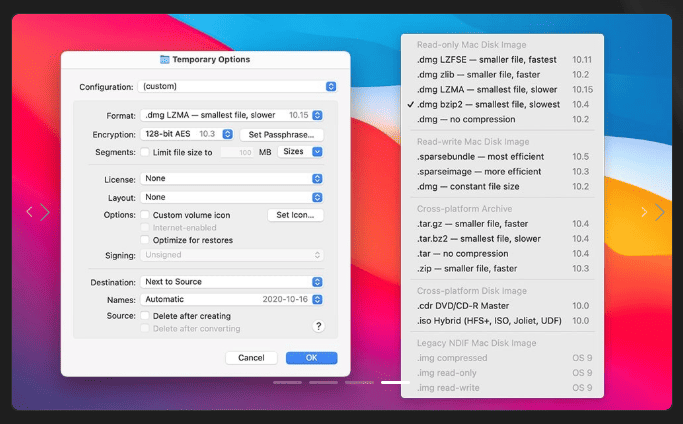Choose .tar no compression item
This screenshot has width=683, height=424.
click(x=502, y=253)
